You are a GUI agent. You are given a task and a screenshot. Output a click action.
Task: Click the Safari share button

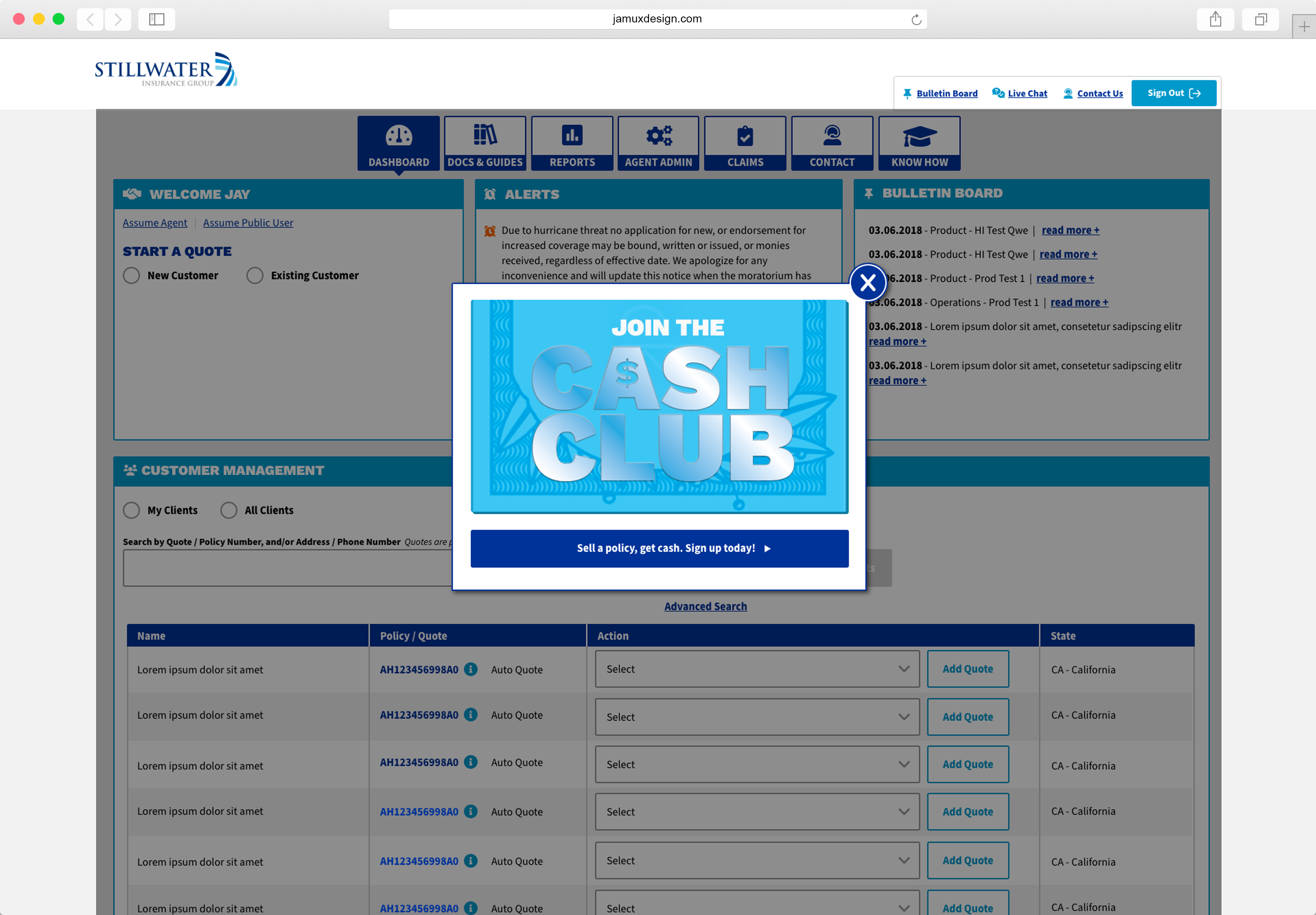(x=1215, y=20)
